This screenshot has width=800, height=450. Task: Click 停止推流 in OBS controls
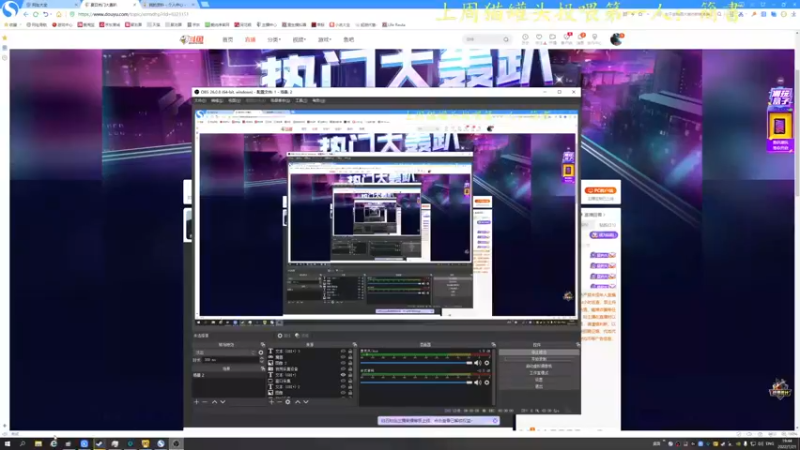[x=539, y=352]
